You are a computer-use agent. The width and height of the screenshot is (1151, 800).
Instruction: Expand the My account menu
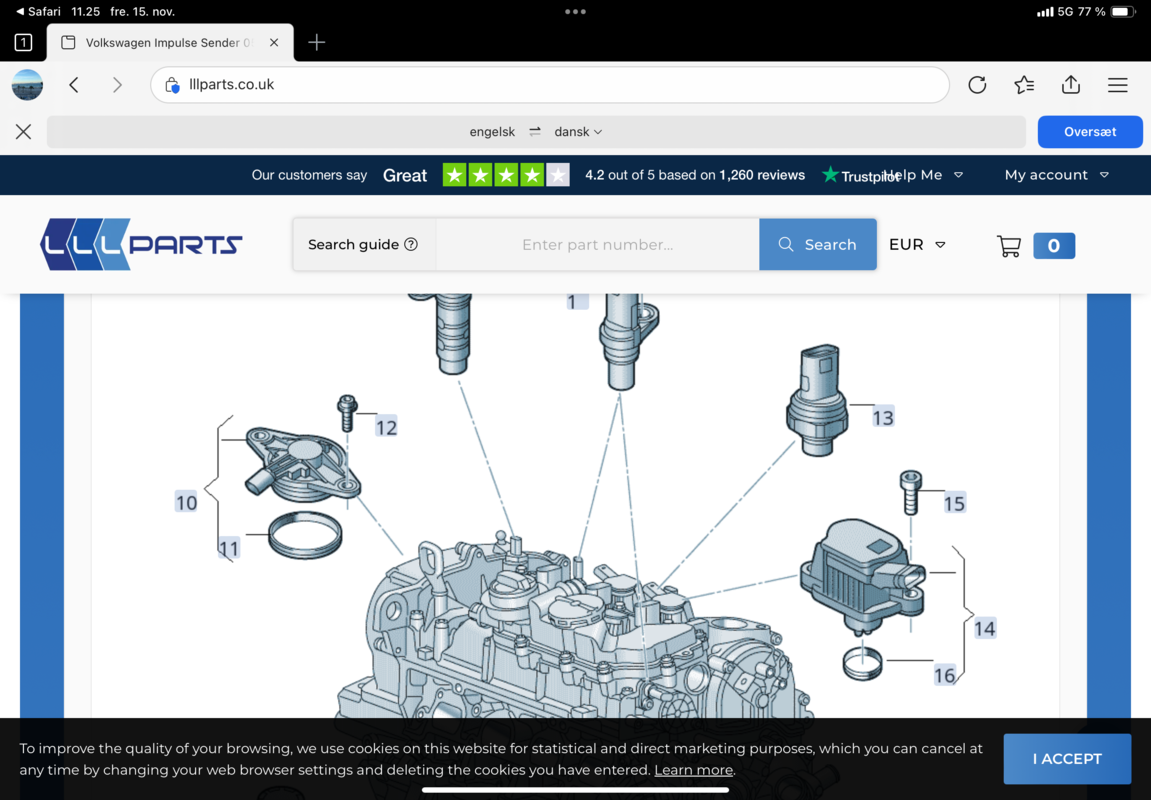click(x=1056, y=175)
